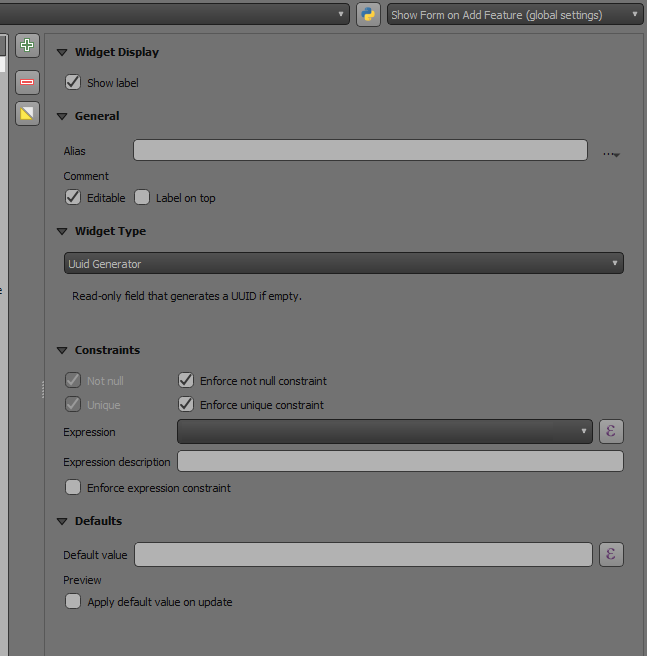Image resolution: width=647 pixels, height=656 pixels.
Task: Click the Comment label text
Action: (86, 176)
